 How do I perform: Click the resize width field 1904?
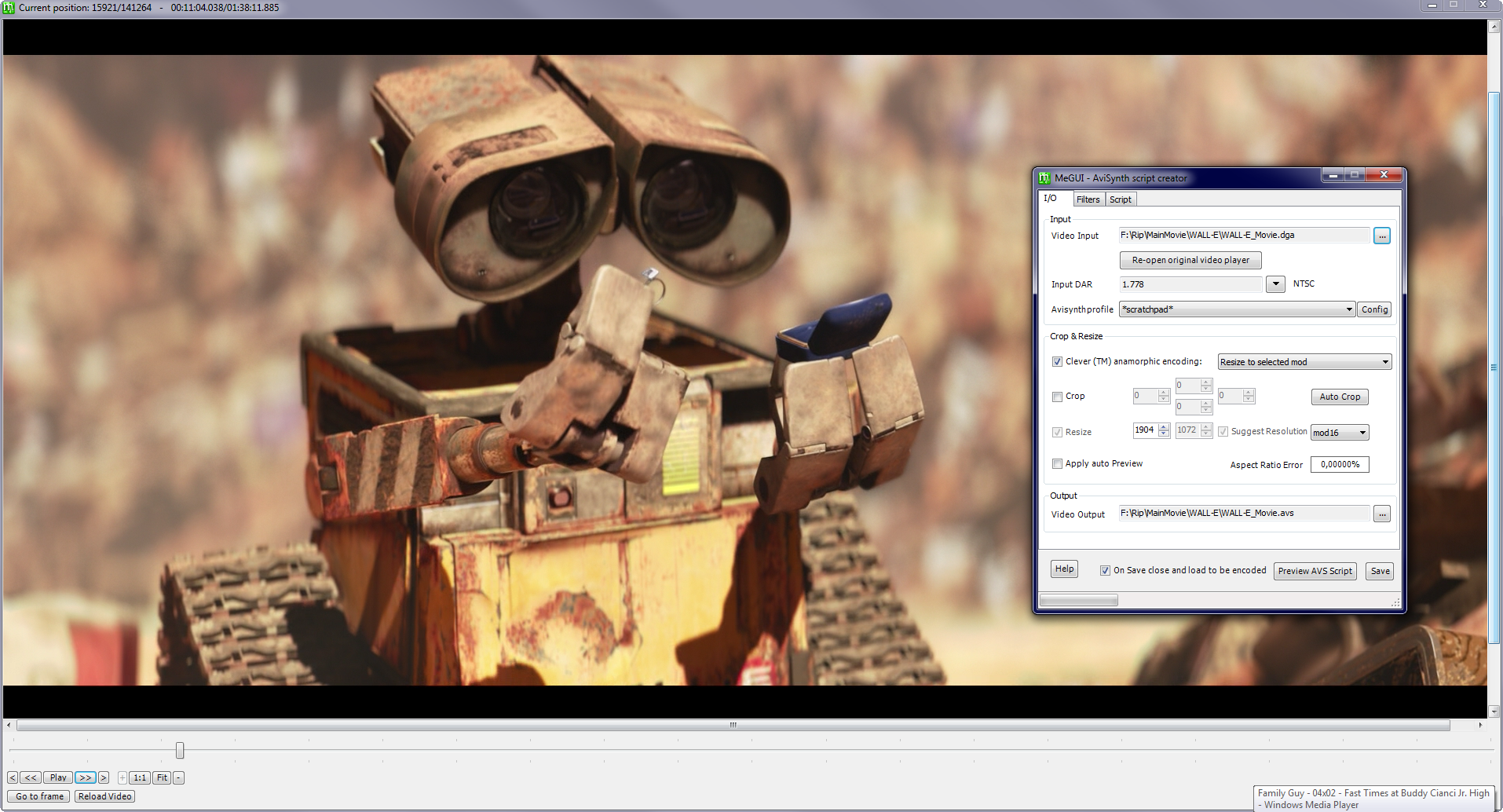click(1145, 430)
